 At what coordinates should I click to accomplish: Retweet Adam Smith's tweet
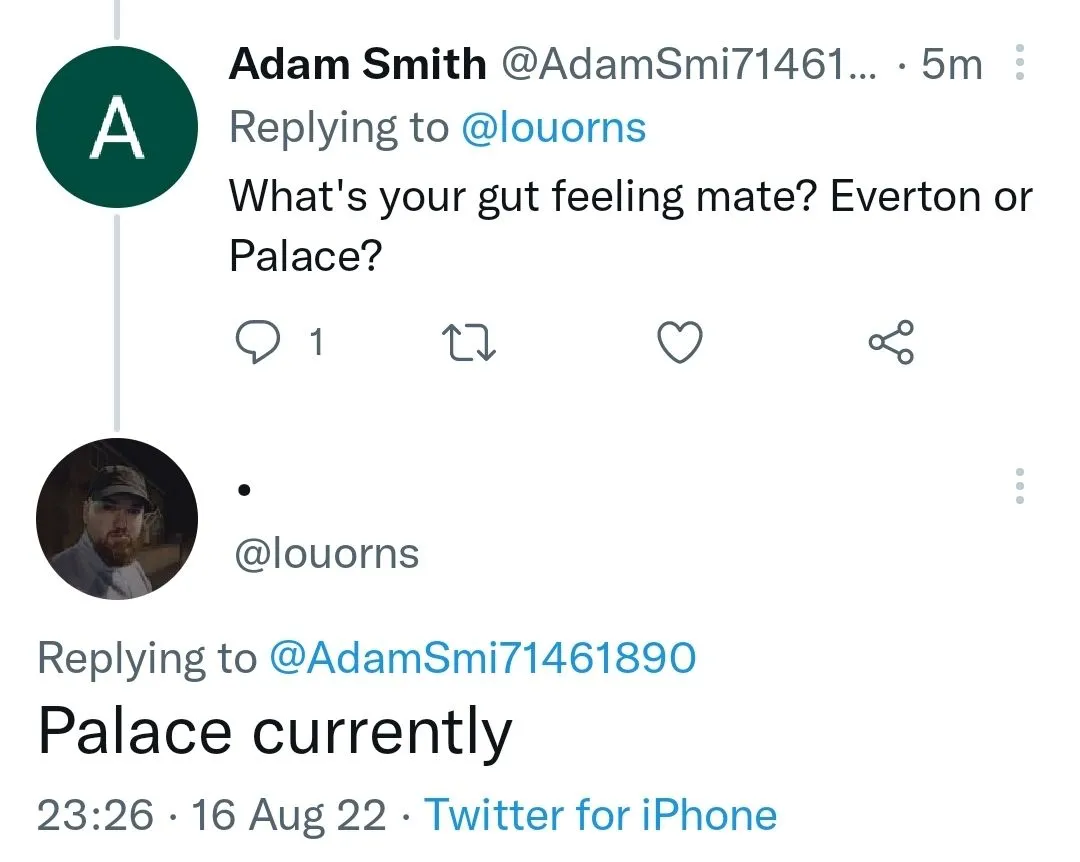coord(470,343)
